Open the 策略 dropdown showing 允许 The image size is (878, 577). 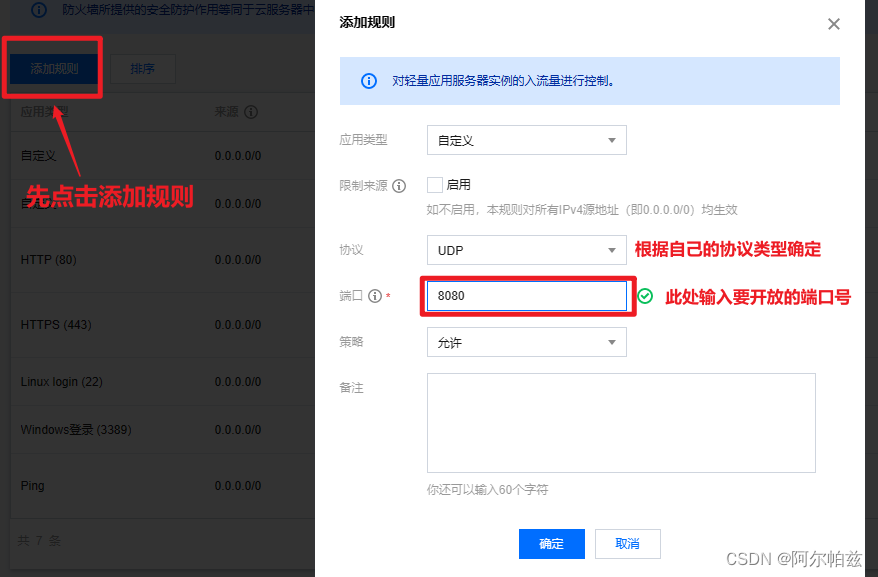[x=526, y=342]
